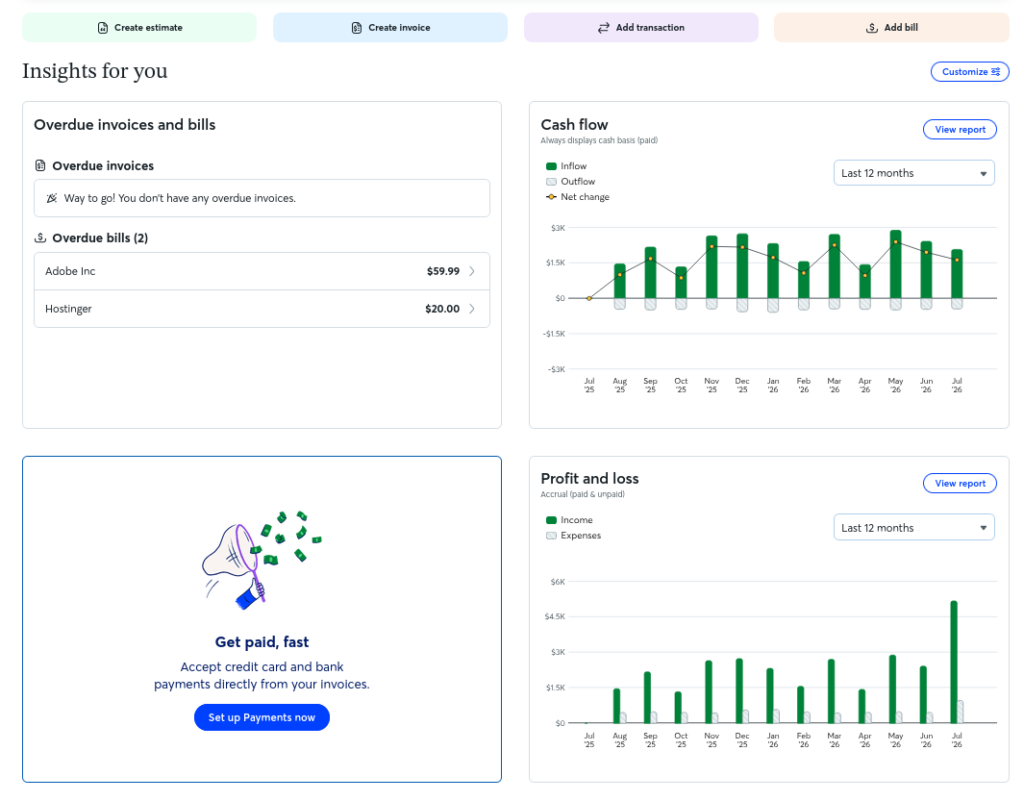Click the Jul '26 profit and loss income bar
The image size is (1024, 801).
point(953,661)
